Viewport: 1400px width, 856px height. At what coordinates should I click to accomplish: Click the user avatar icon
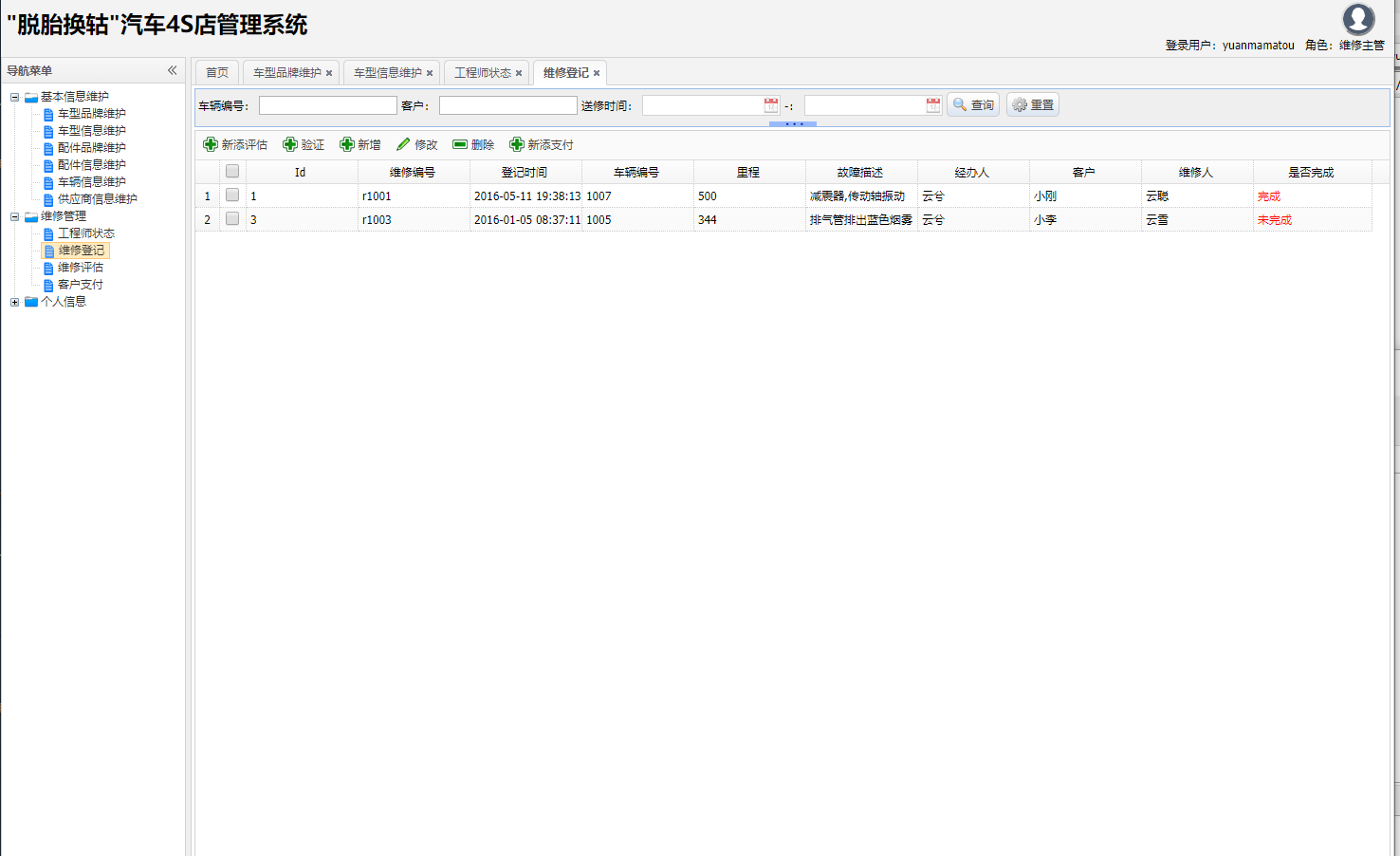pyautogui.click(x=1358, y=19)
